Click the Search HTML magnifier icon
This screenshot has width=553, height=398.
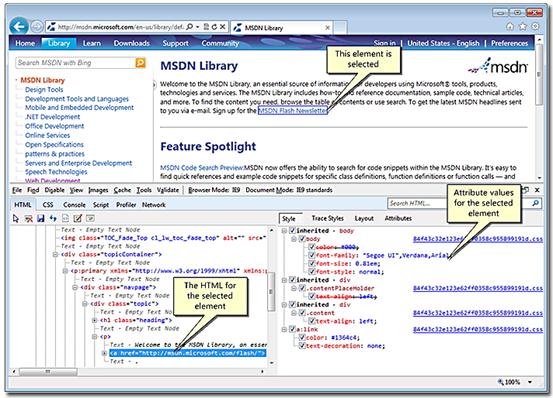(x=535, y=203)
